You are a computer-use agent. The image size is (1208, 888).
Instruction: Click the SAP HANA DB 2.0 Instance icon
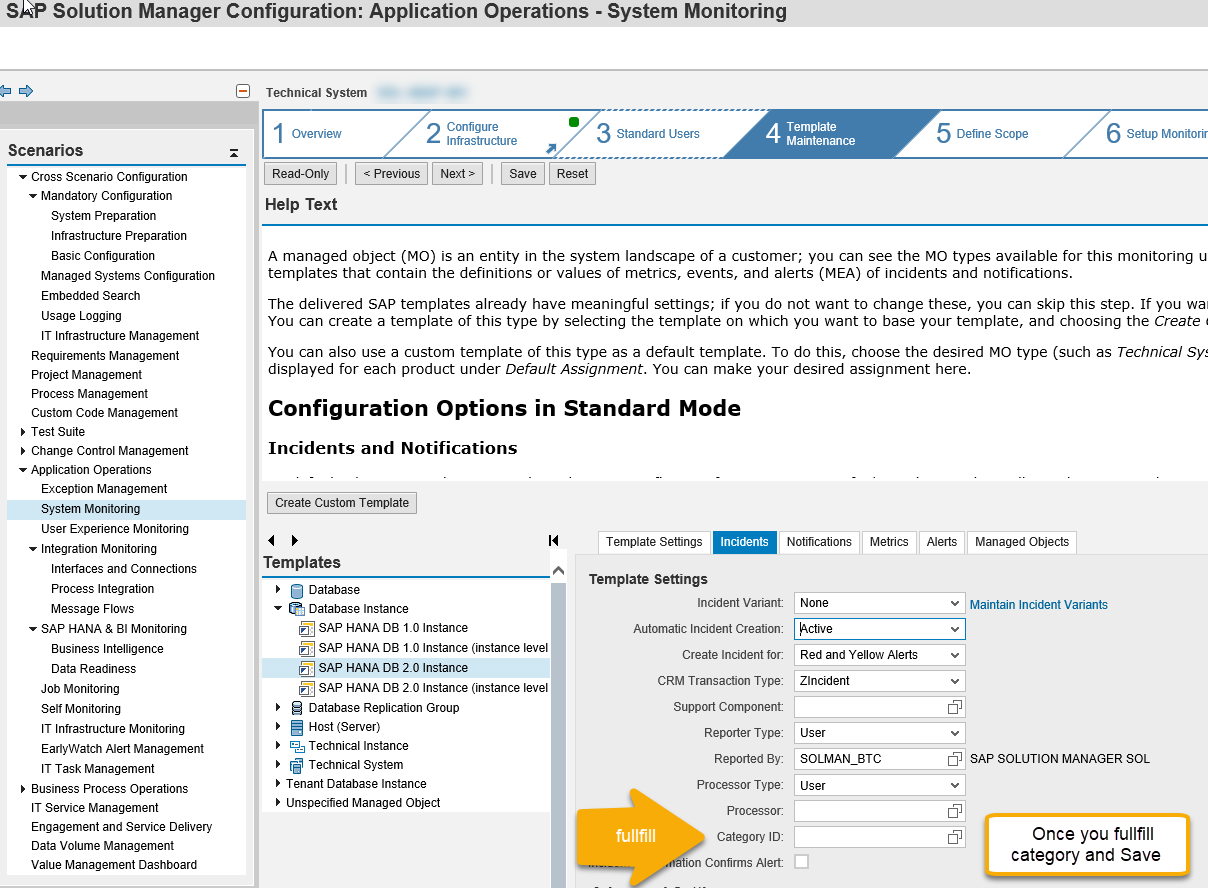307,668
